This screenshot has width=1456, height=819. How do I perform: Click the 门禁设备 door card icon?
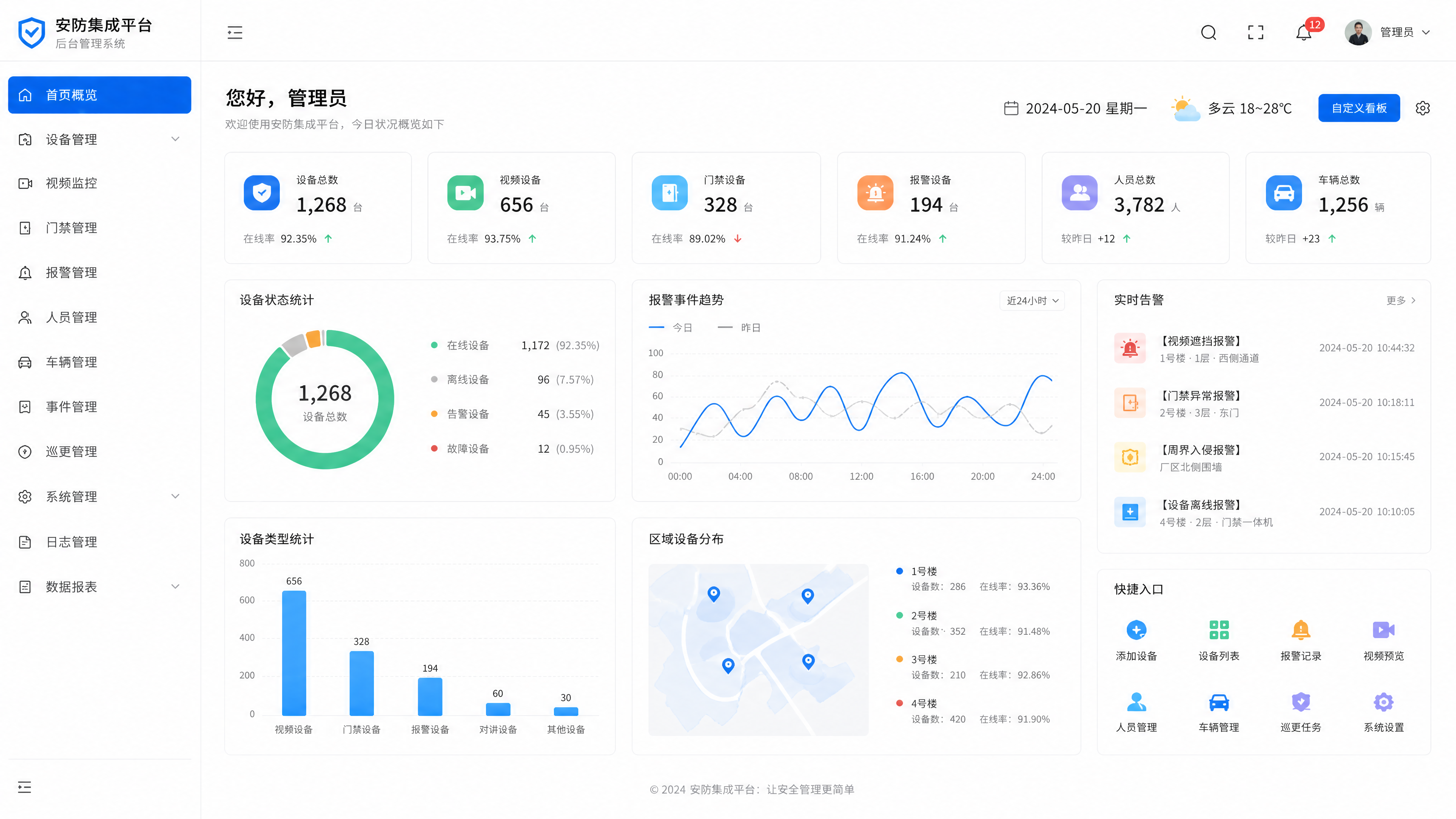(x=670, y=193)
